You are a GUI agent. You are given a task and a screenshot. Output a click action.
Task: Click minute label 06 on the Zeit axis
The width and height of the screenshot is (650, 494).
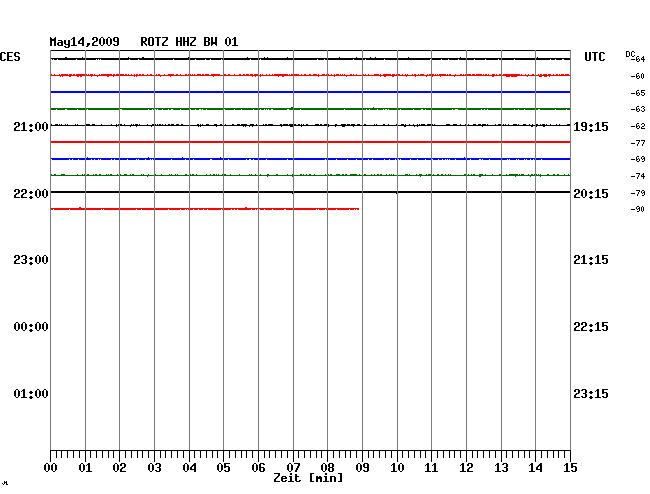[258, 468]
